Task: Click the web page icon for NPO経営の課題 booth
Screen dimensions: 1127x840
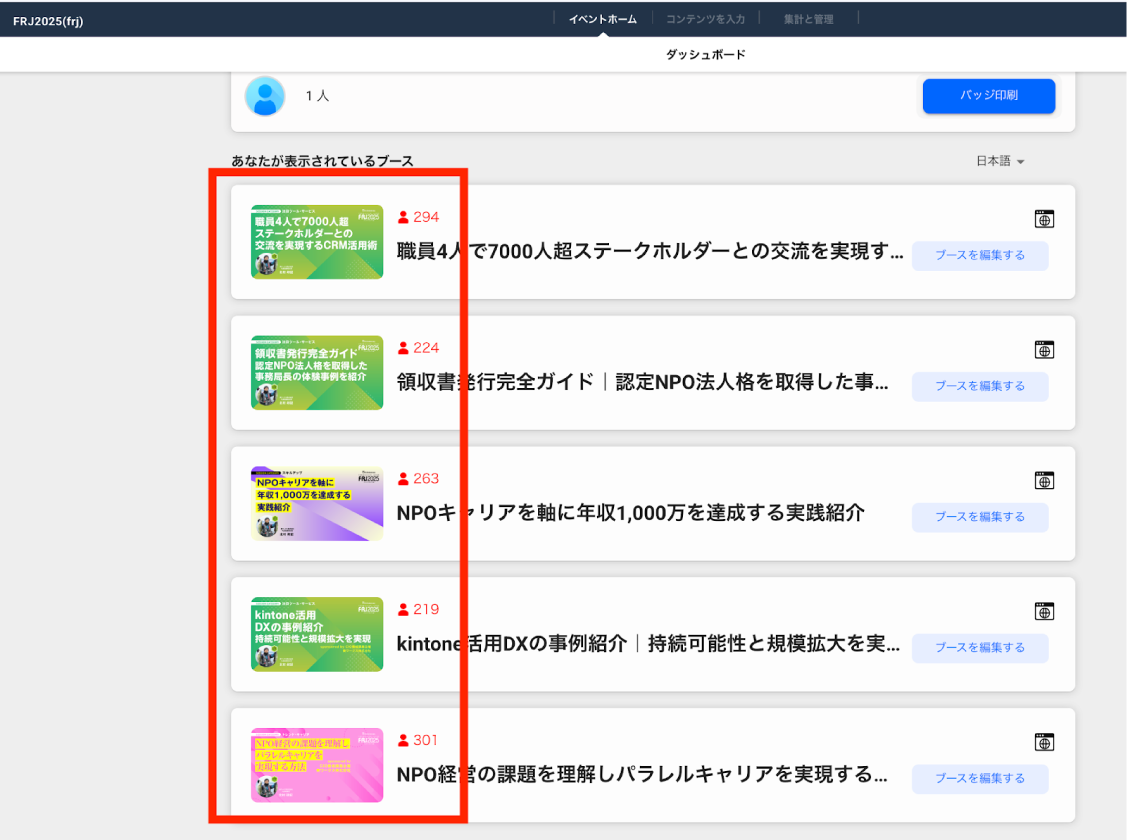Action: coord(1044,742)
